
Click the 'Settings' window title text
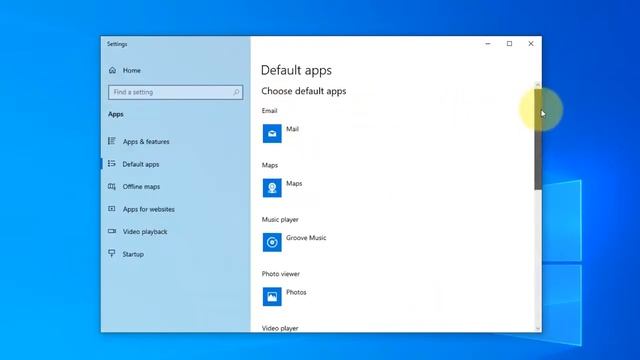click(117, 44)
